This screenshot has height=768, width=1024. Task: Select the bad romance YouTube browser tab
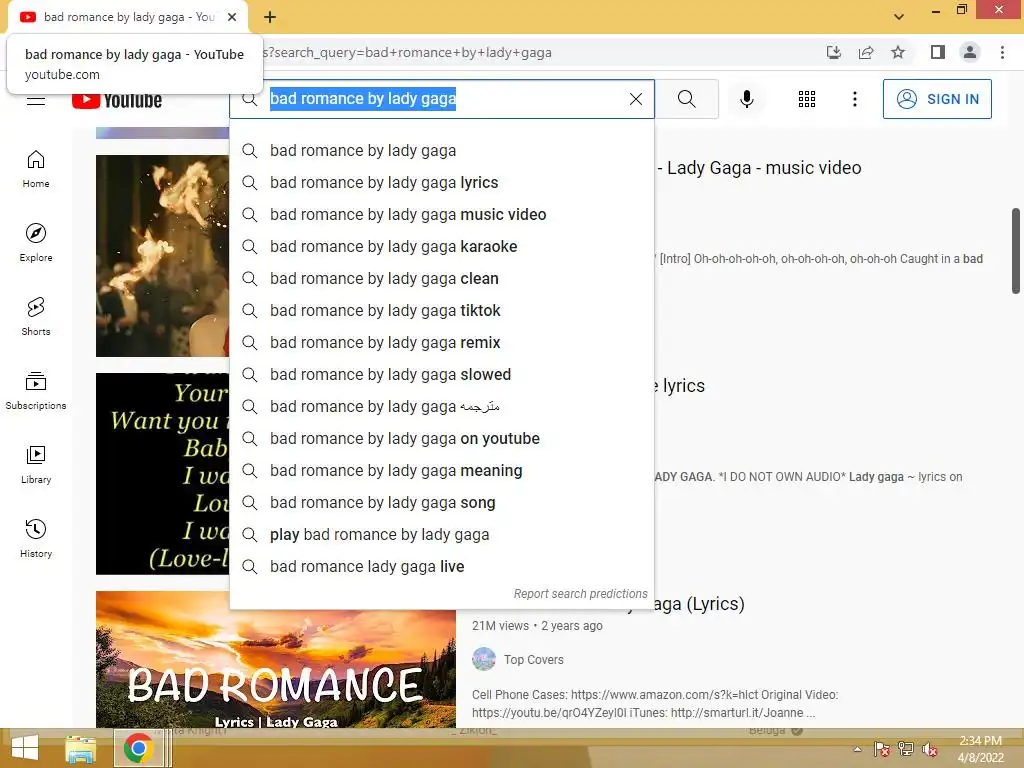pos(127,17)
